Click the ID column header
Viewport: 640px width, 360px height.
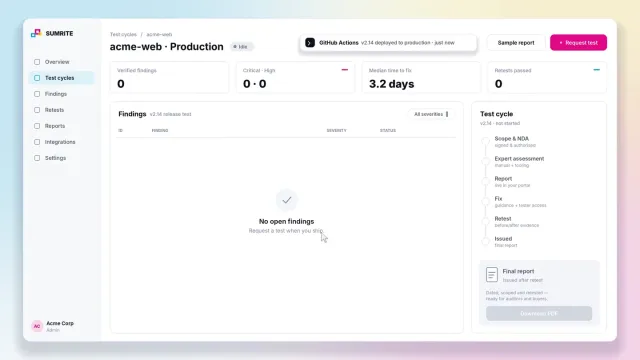click(x=120, y=131)
